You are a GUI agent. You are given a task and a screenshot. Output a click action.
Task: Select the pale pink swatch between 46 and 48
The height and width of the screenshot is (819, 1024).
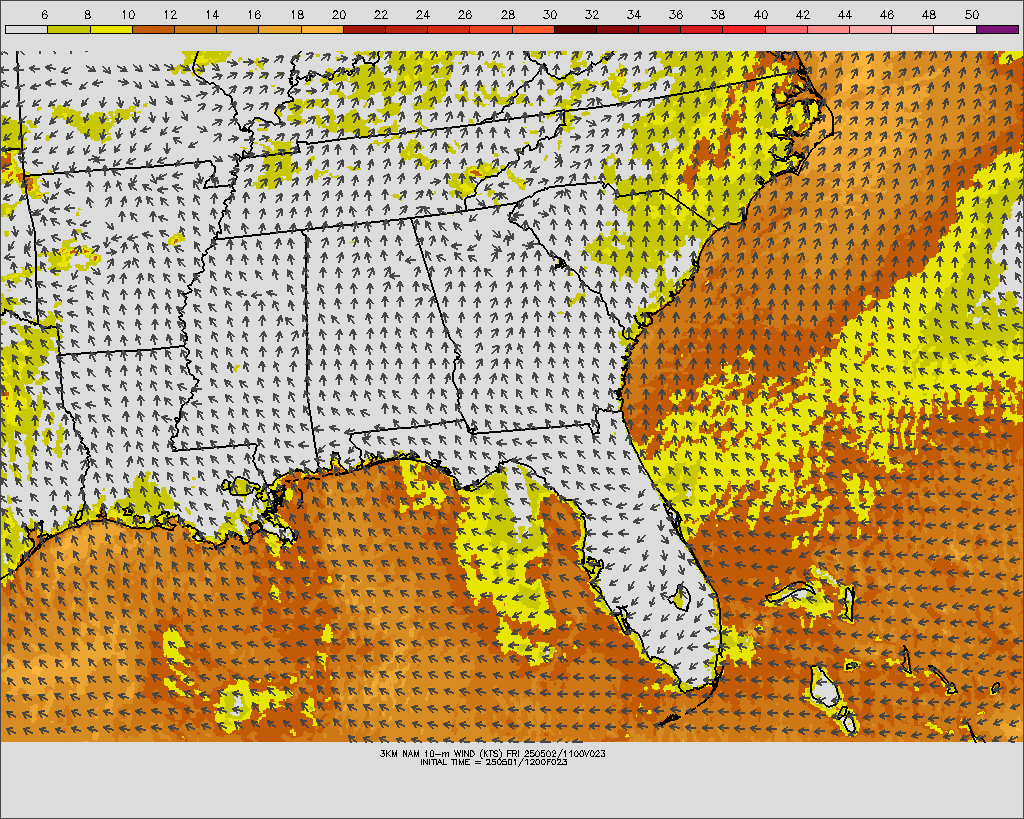pos(913,29)
